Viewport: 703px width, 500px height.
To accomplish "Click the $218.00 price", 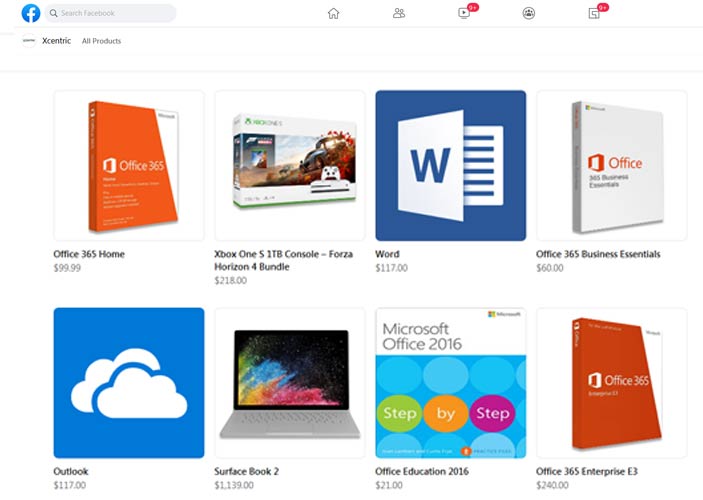I will (230, 280).
